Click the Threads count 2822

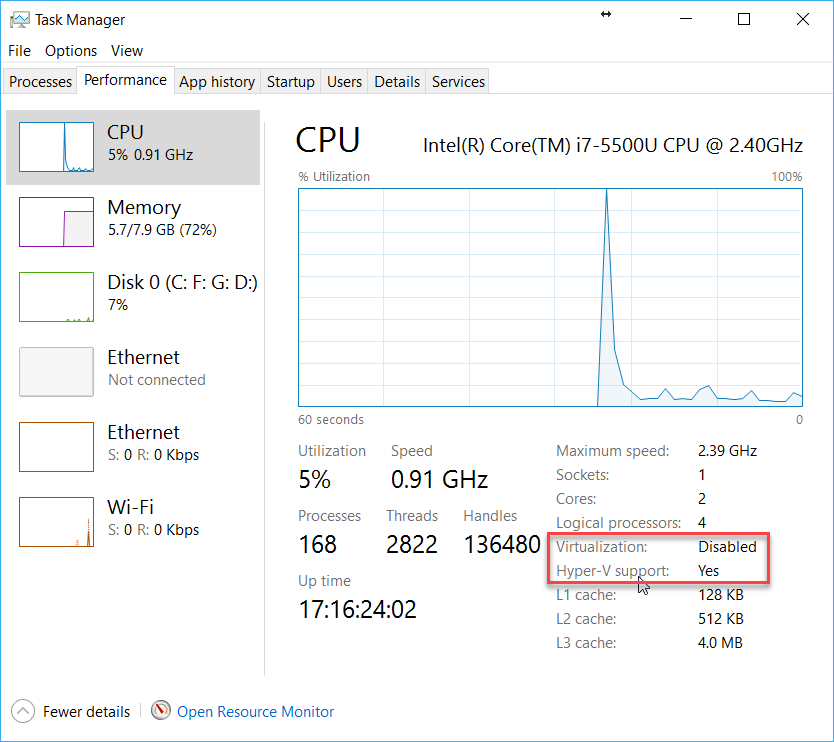[412, 544]
